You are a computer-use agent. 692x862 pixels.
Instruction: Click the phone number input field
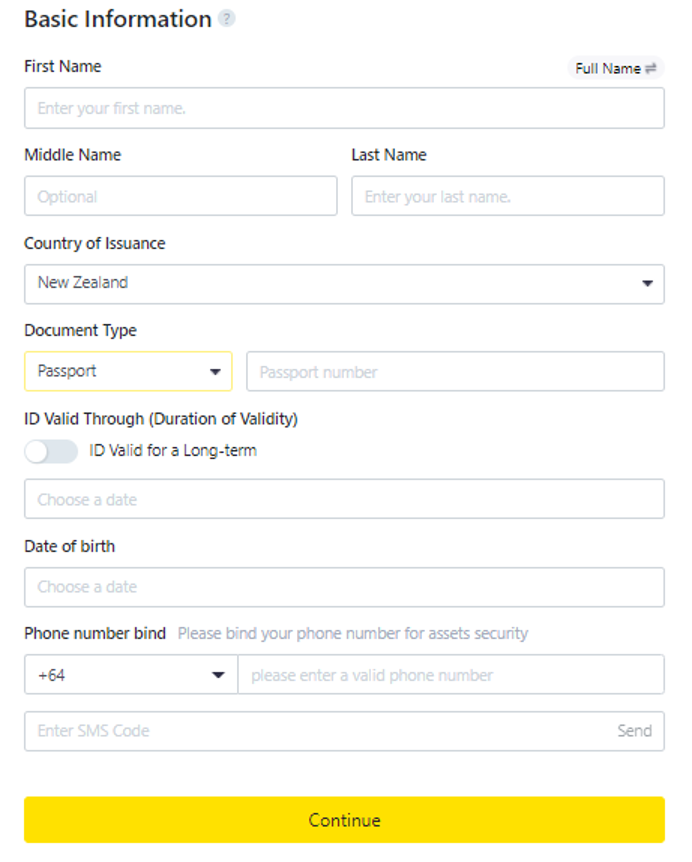click(451, 675)
